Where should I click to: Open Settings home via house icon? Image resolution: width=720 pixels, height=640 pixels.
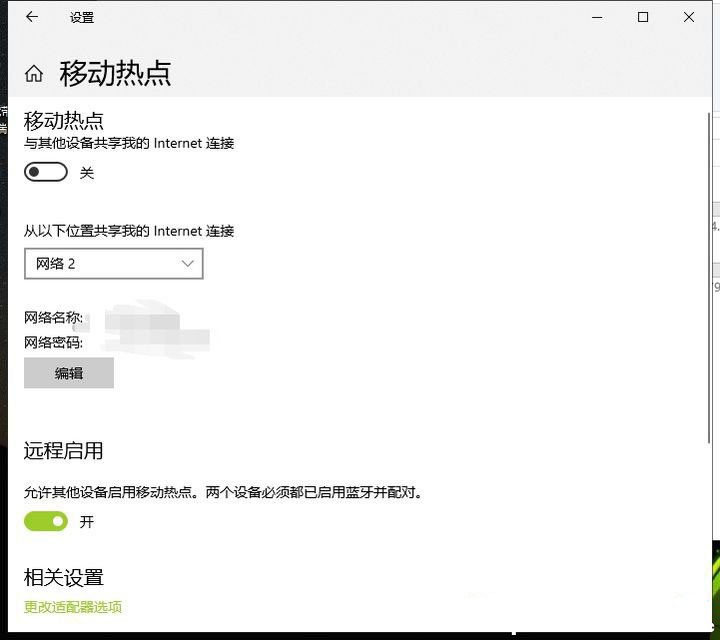34,73
